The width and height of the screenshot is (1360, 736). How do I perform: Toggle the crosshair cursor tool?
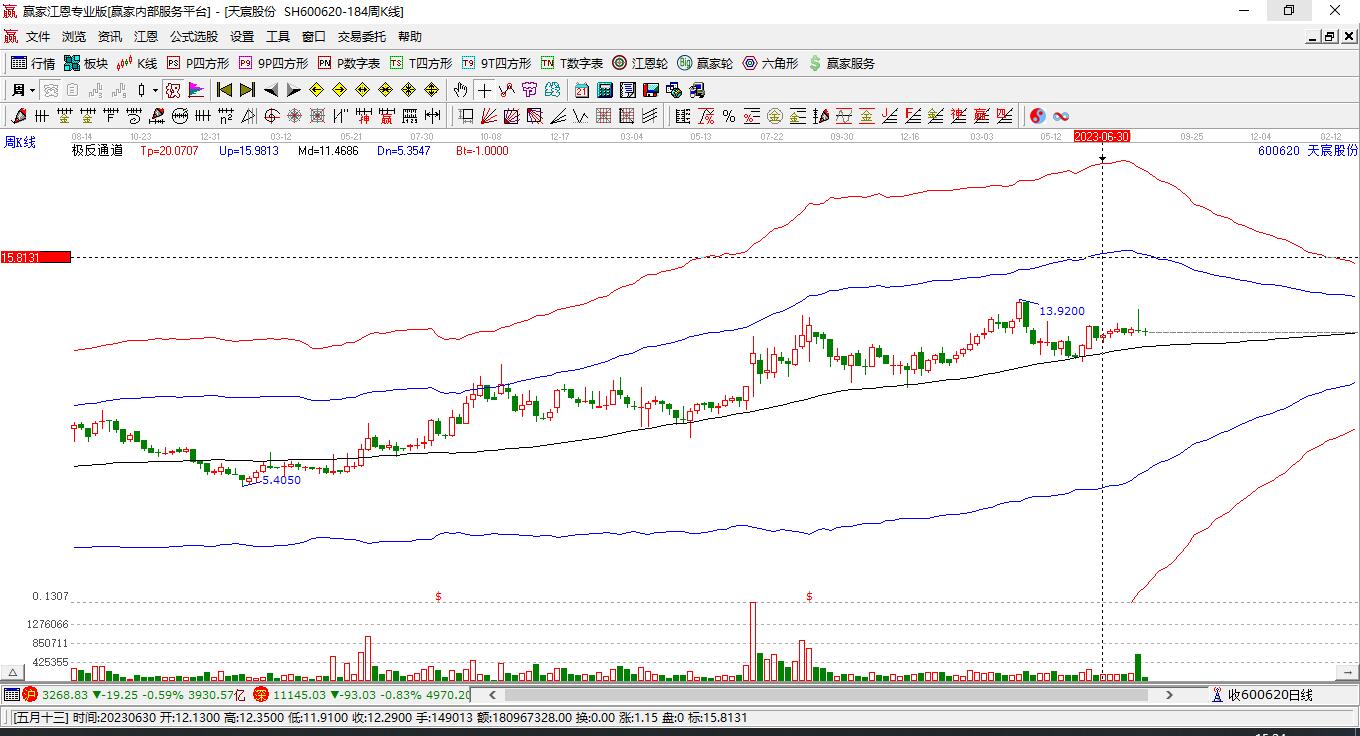[x=484, y=90]
